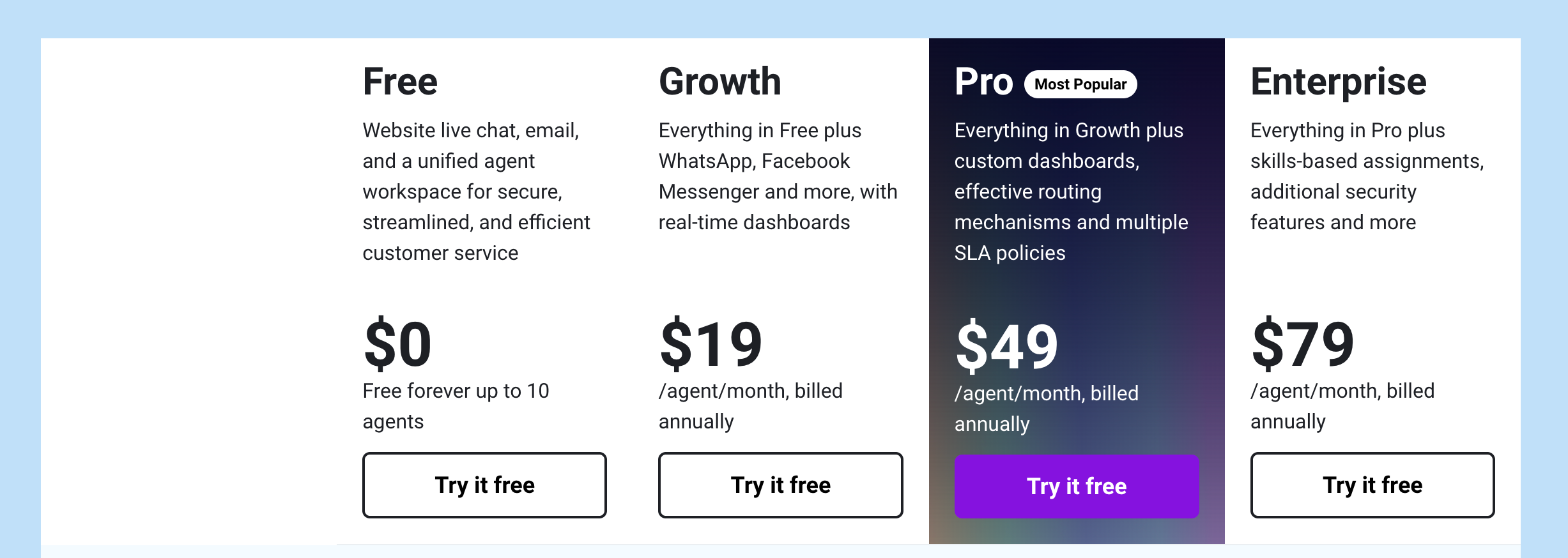Image resolution: width=1568 pixels, height=558 pixels.
Task: Click the Pro plan description paragraph
Action: click(1071, 192)
